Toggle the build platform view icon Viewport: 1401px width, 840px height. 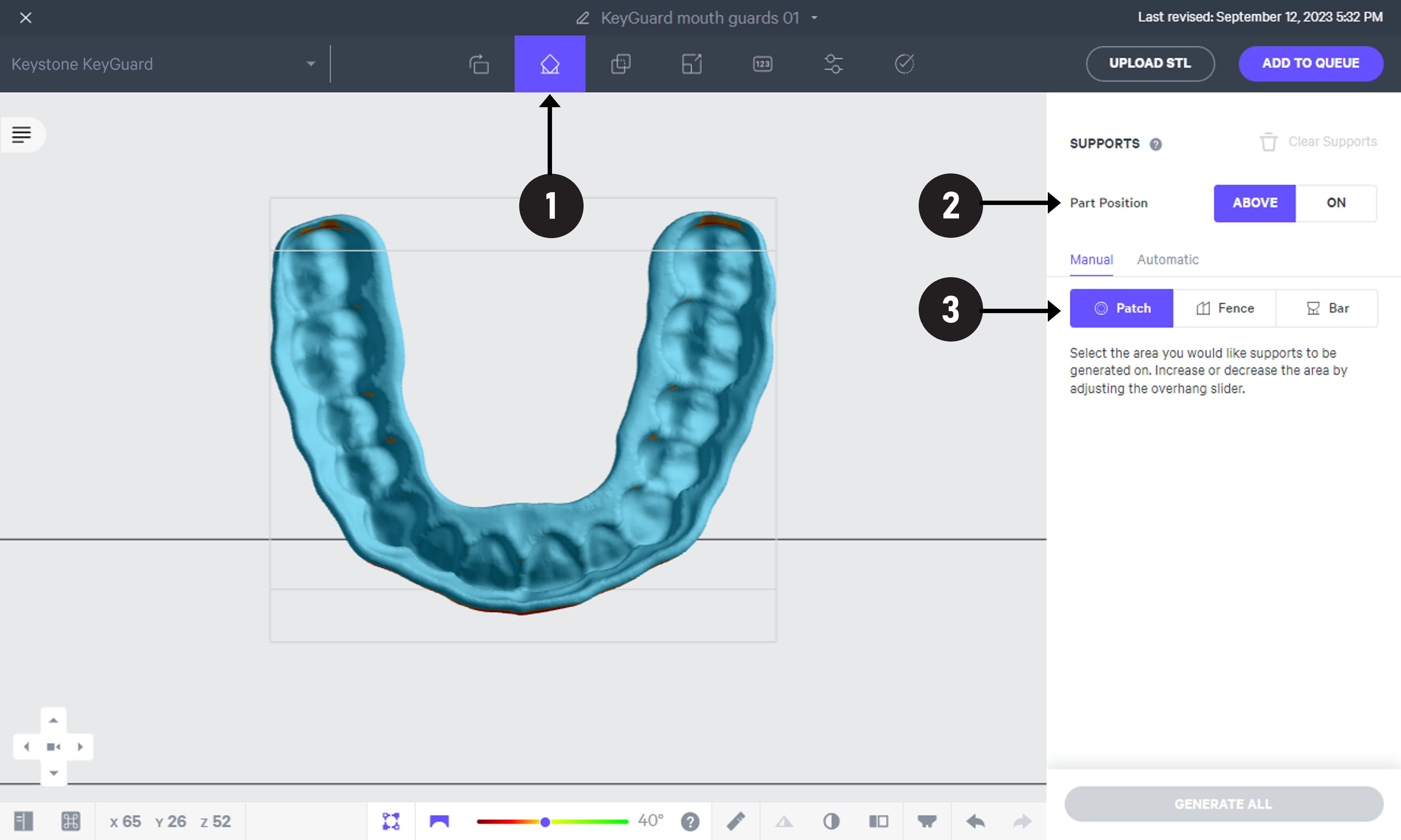(926, 821)
